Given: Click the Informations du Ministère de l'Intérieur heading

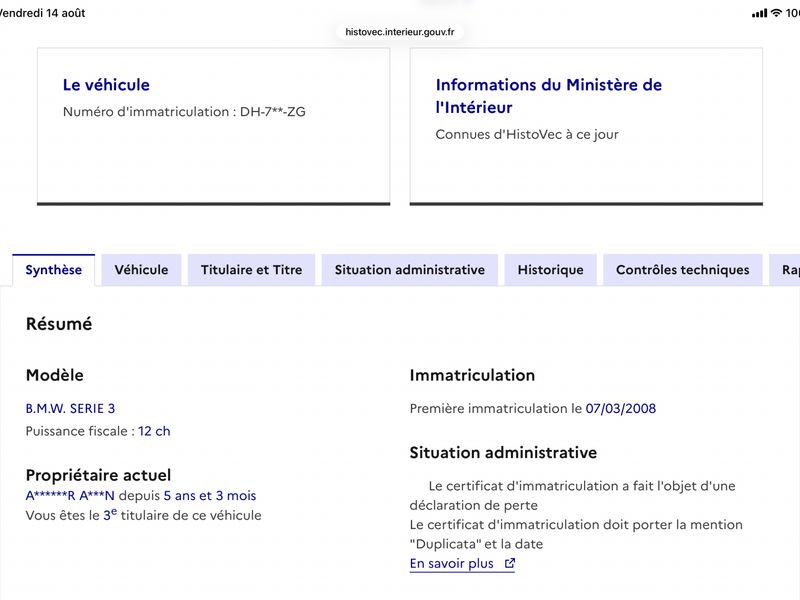Looking at the screenshot, I should pyautogui.click(x=548, y=96).
